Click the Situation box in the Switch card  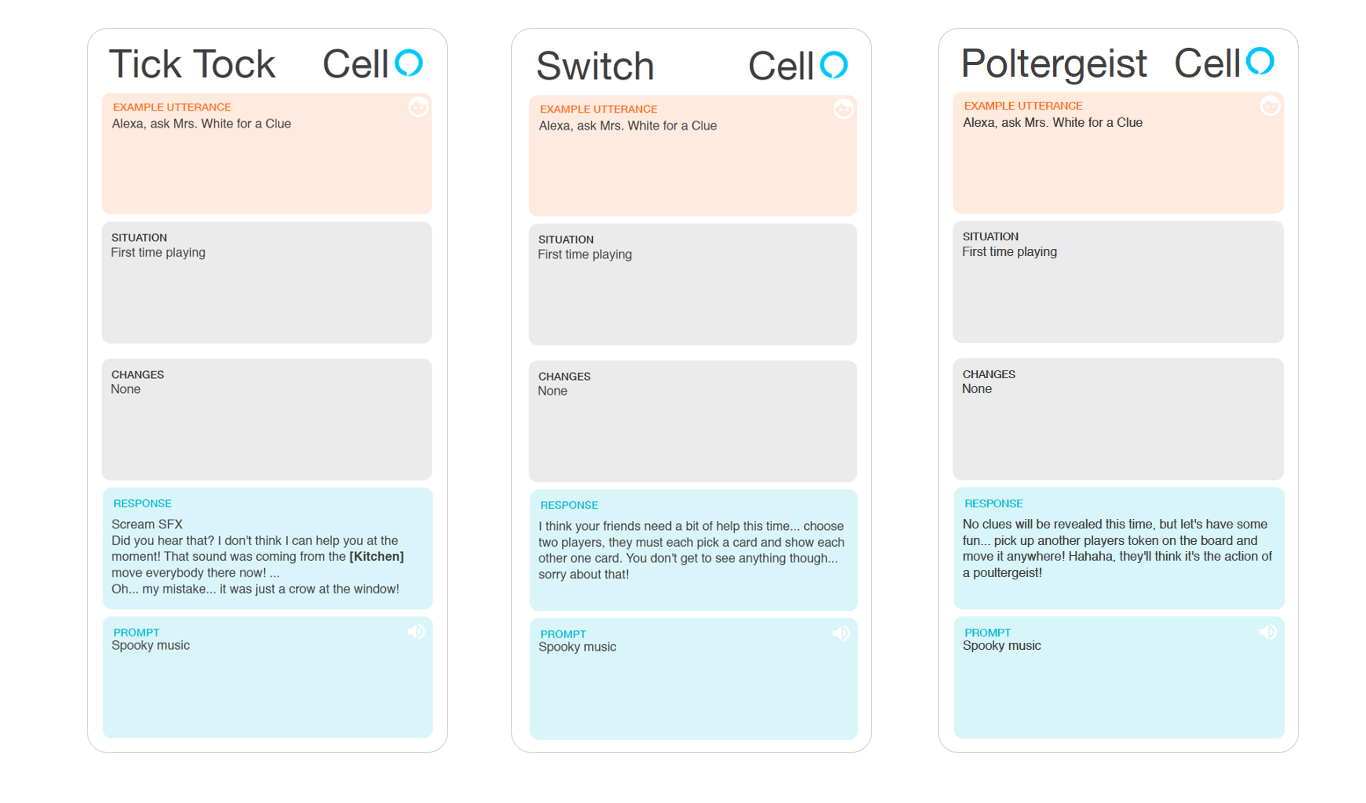click(x=693, y=284)
